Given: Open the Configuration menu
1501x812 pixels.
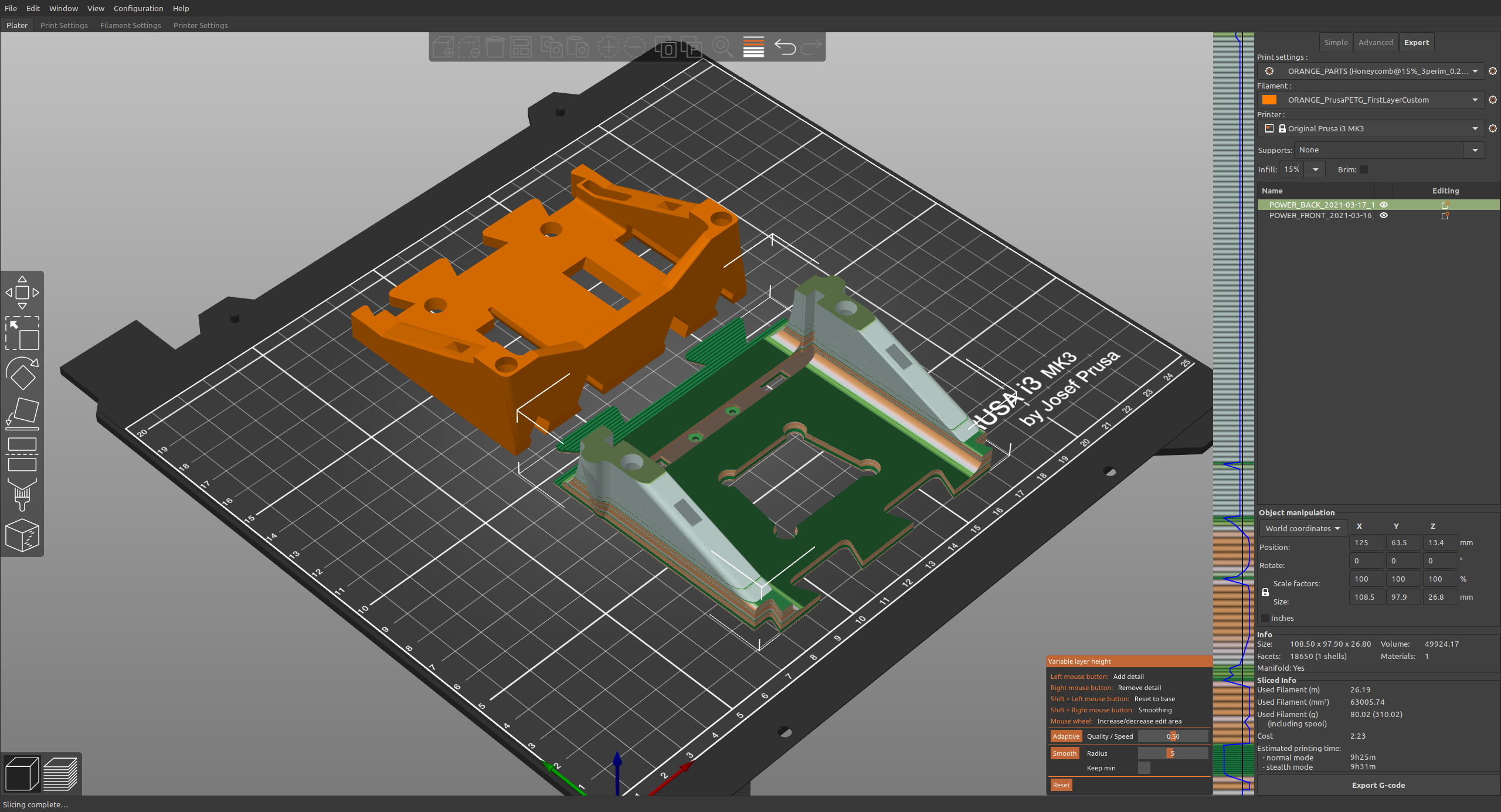Looking at the screenshot, I should pyautogui.click(x=138, y=8).
